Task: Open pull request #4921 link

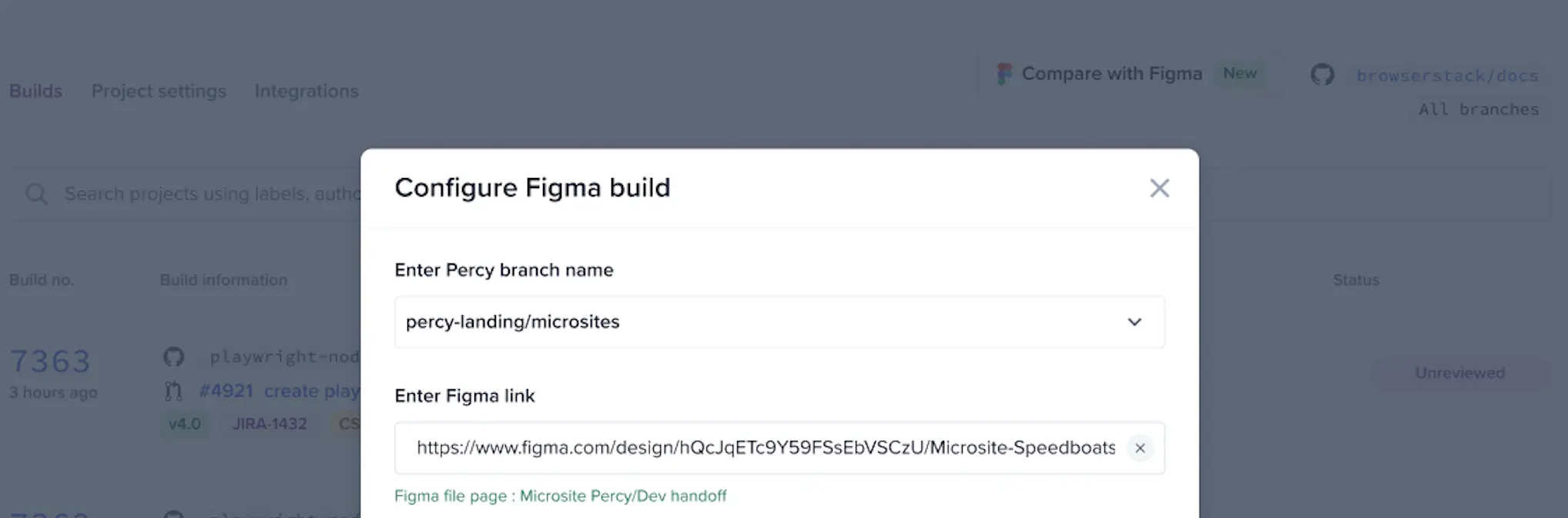Action: pos(226,392)
